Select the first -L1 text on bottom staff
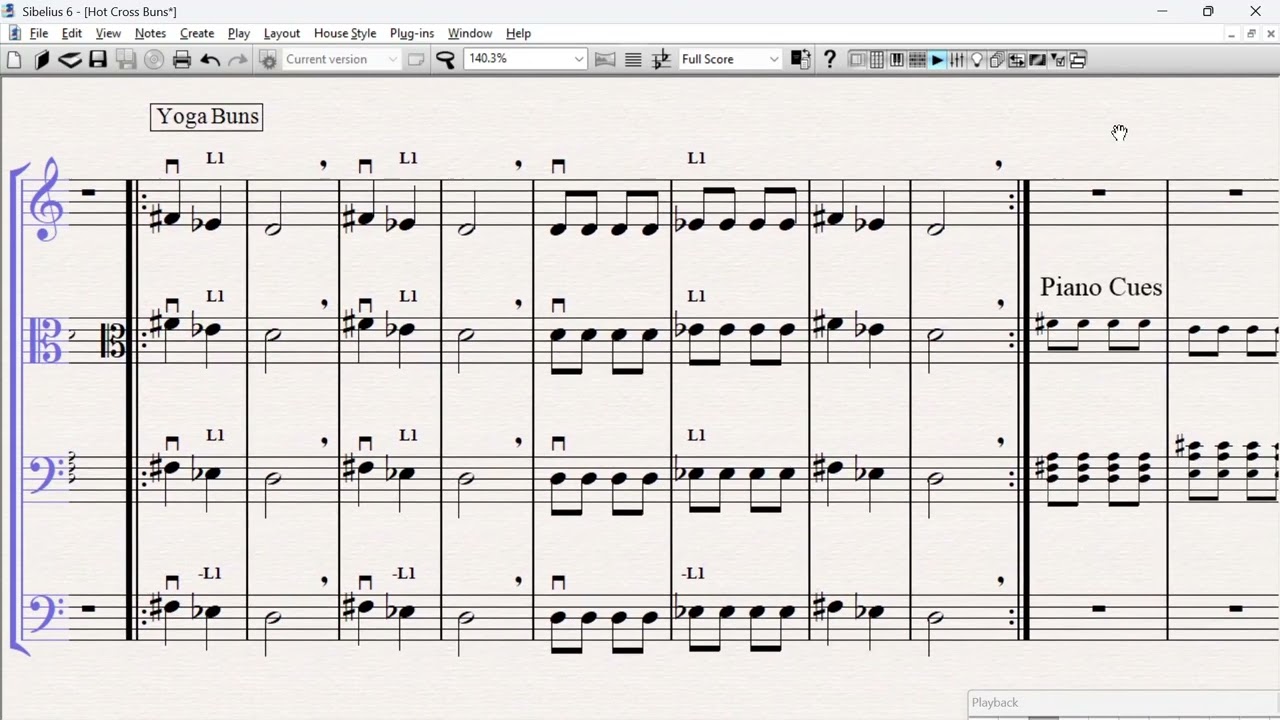Screen dimensions: 1280x720 pyautogui.click(x=209, y=573)
